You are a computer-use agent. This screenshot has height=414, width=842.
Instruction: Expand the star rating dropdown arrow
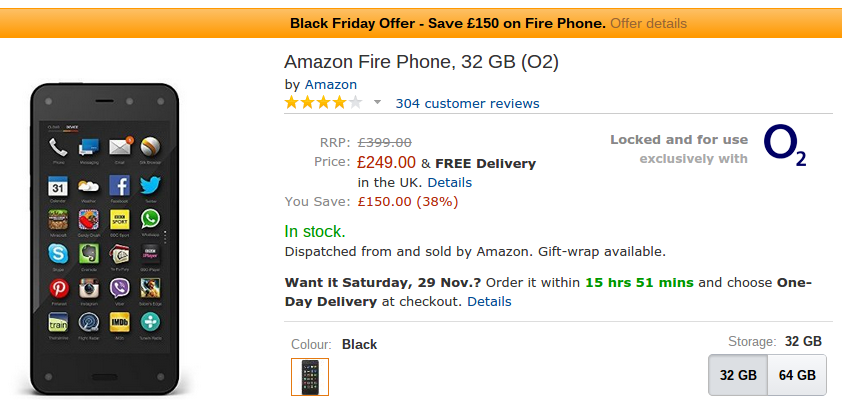click(378, 103)
